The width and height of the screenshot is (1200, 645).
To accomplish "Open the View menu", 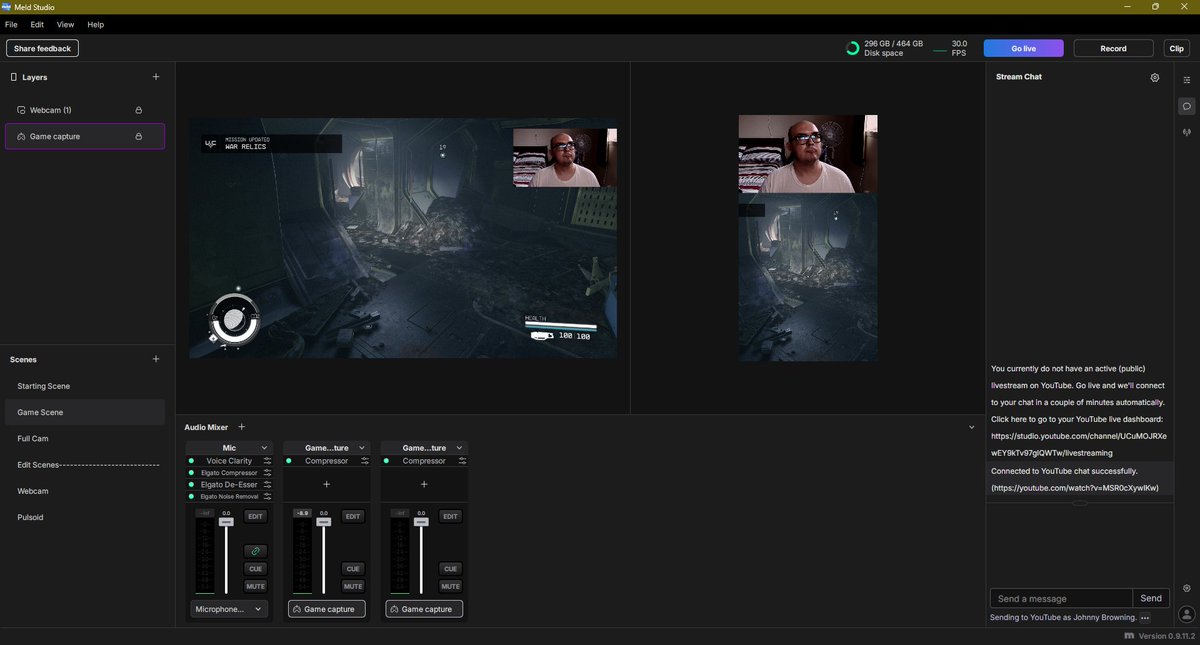I will 65,24.
